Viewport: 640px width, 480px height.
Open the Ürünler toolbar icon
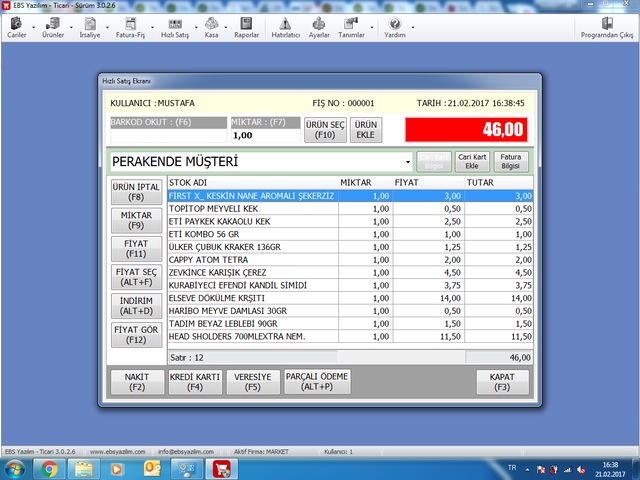click(x=53, y=27)
